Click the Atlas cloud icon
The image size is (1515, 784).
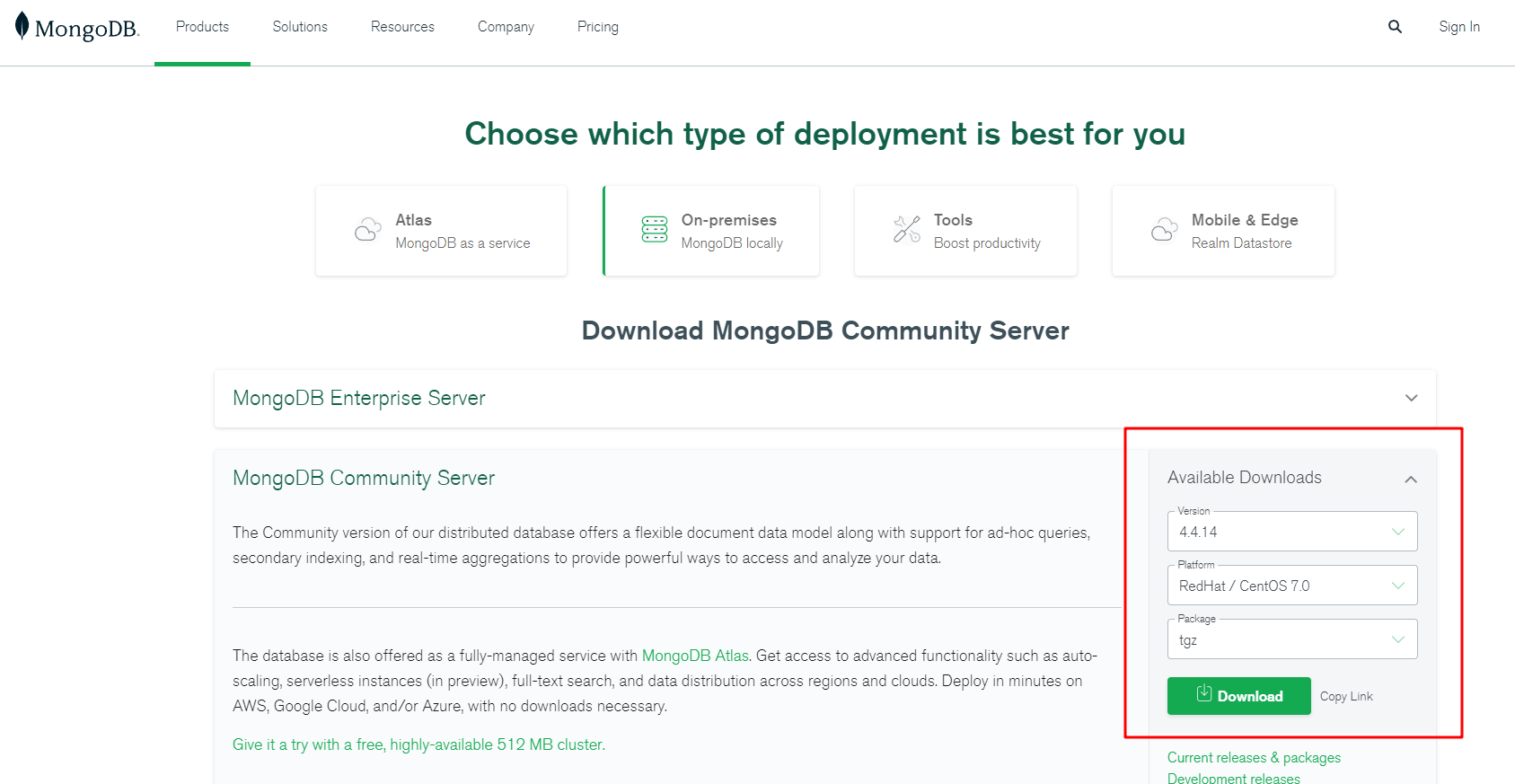[367, 230]
